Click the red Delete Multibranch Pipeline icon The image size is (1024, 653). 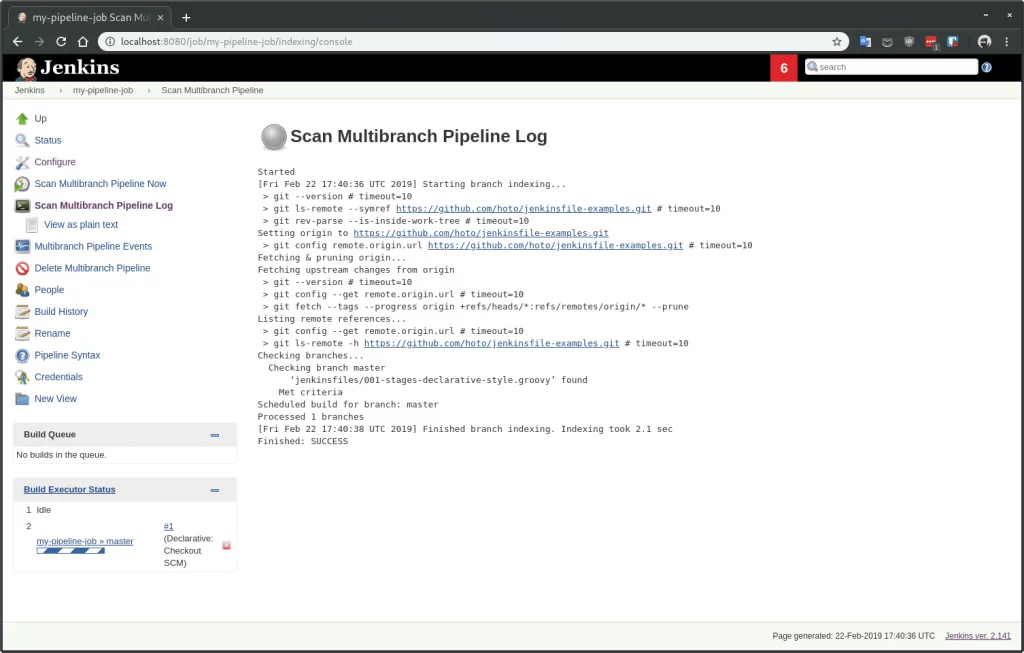click(x=22, y=268)
